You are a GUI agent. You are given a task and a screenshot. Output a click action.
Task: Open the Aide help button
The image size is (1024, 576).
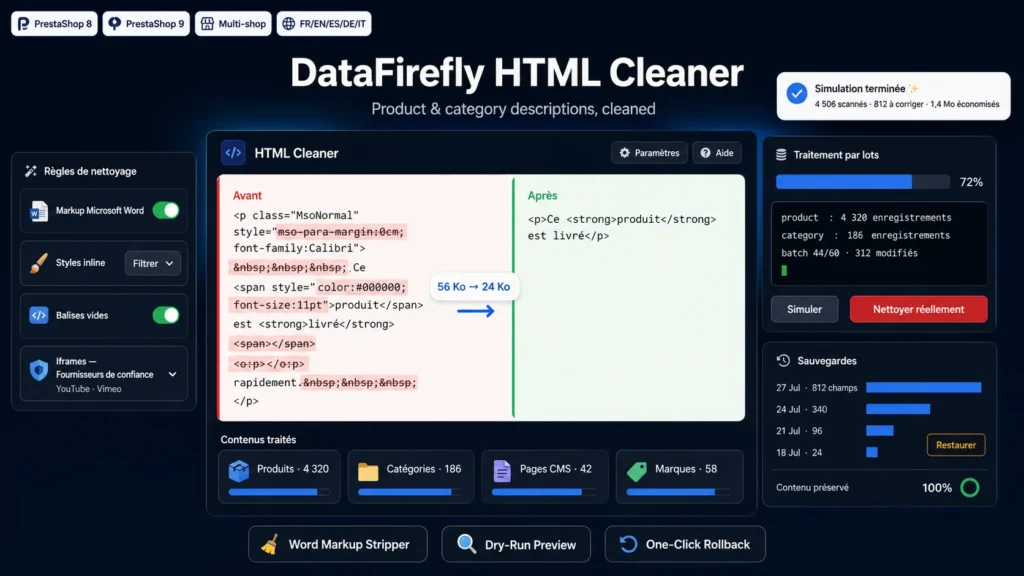[716, 153]
